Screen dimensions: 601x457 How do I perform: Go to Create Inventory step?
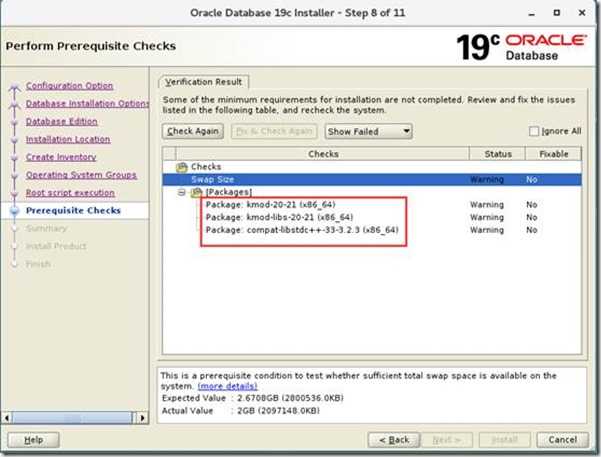(61, 157)
